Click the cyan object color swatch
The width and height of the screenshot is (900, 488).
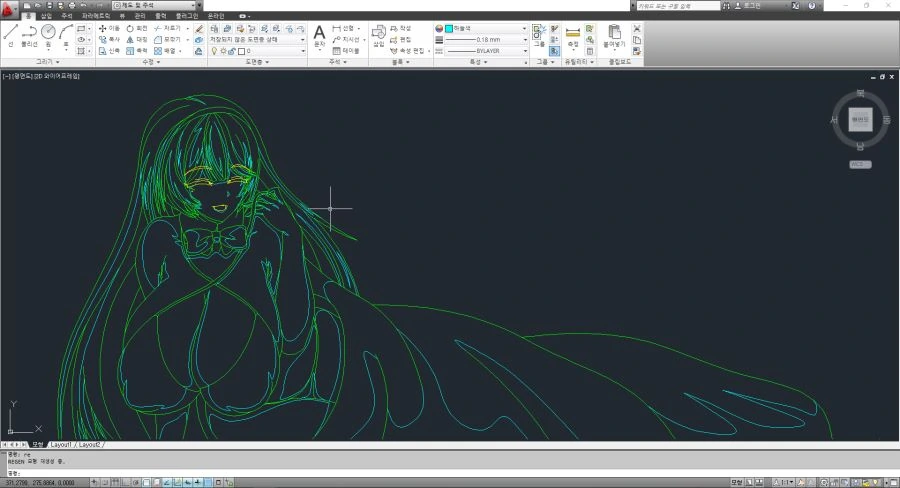tap(449, 28)
